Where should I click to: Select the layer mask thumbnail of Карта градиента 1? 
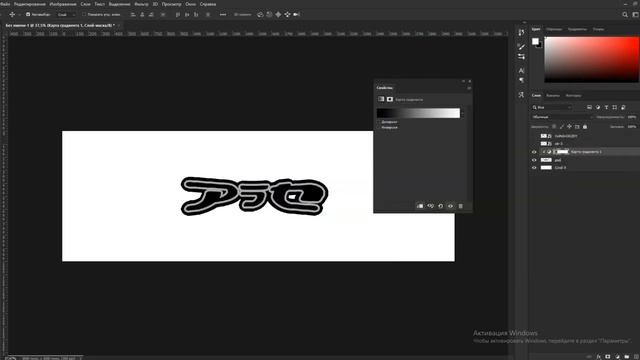563,152
